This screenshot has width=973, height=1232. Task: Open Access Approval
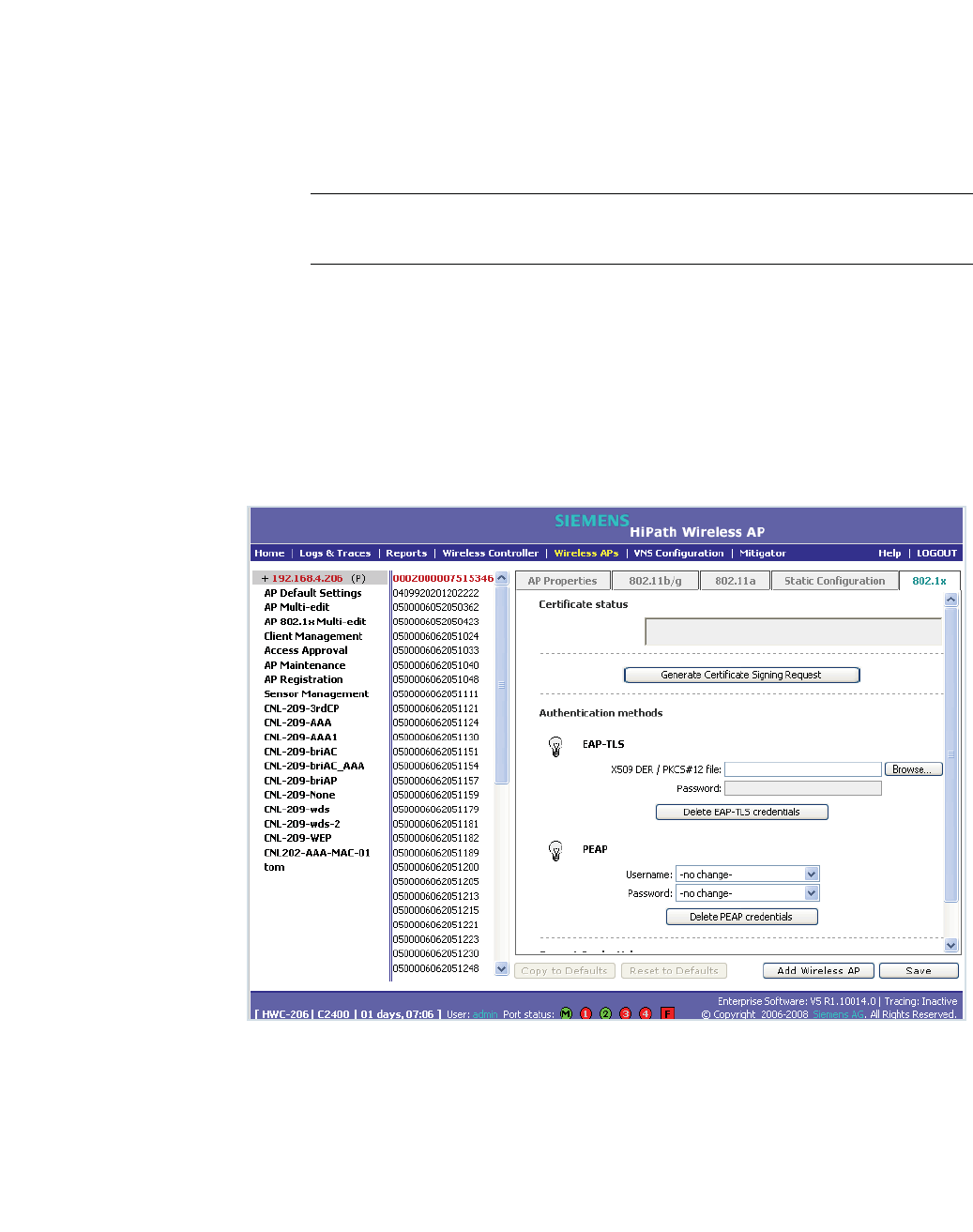point(306,650)
